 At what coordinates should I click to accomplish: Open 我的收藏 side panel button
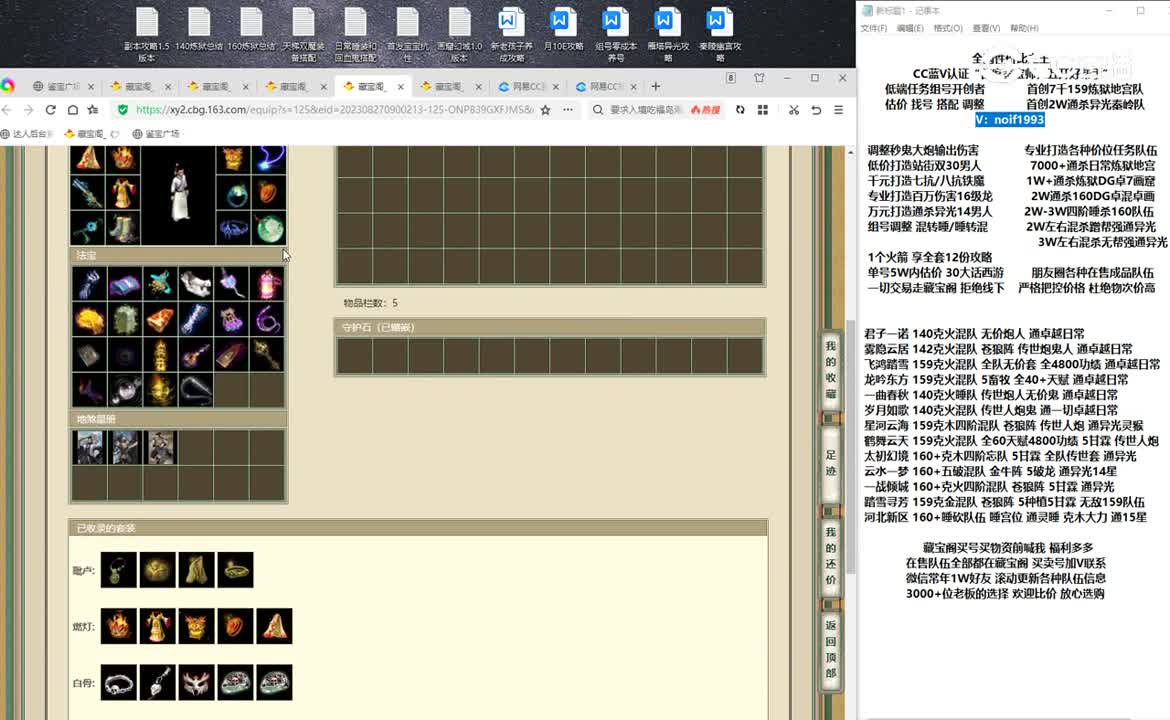click(831, 369)
